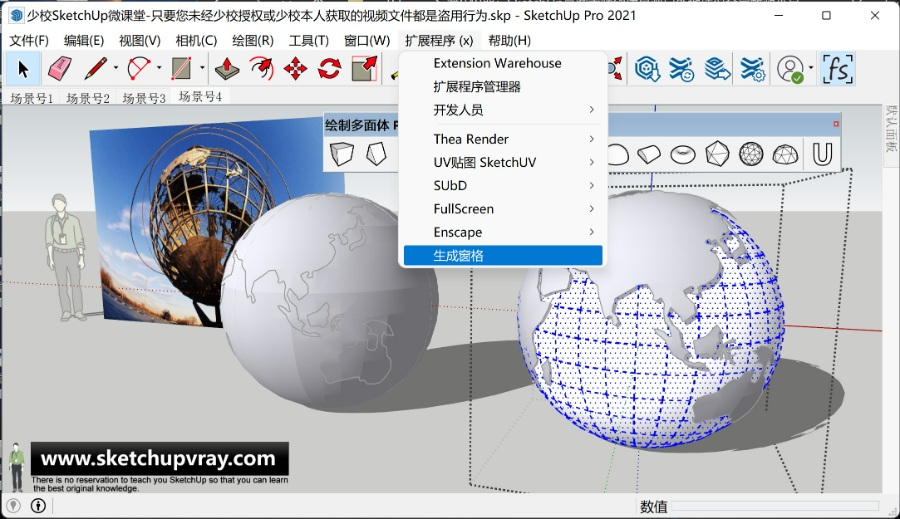Click the Trimble Connect sync icon
The height and width of the screenshot is (519, 900).
pyautogui.click(x=682, y=69)
